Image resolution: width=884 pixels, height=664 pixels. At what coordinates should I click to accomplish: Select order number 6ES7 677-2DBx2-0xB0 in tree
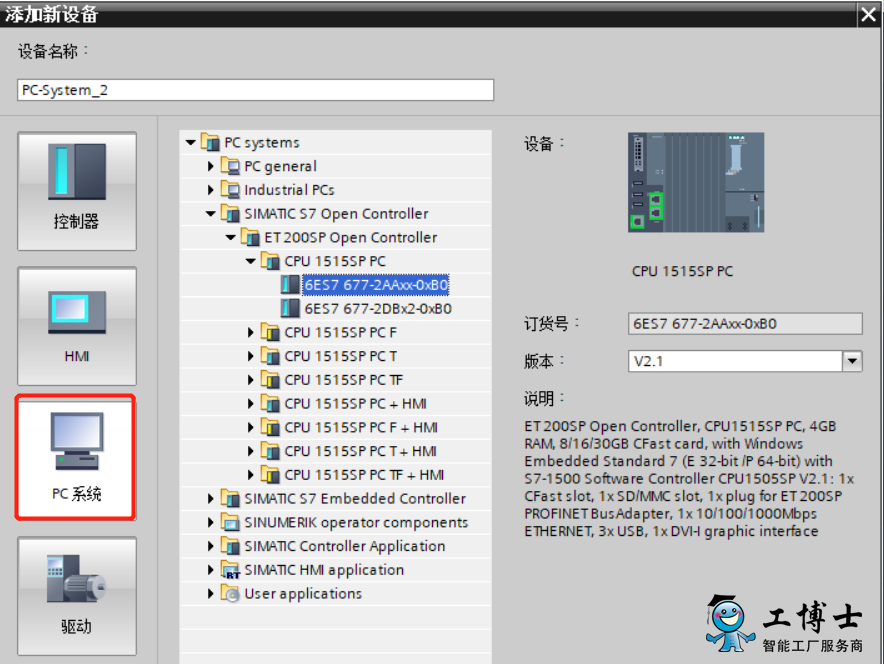coord(378,309)
